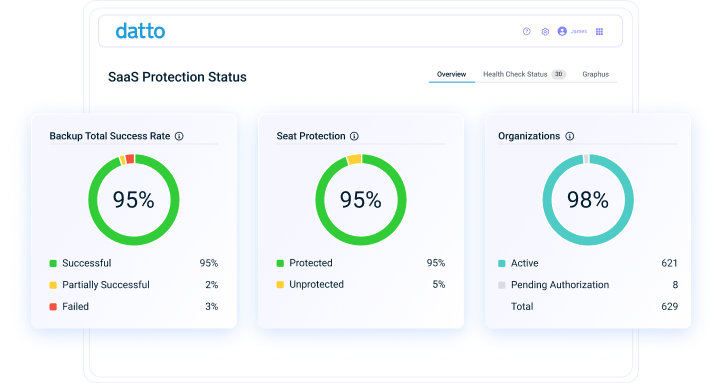Click the 5% Unprotected value
Screen dimensions: 723x383
coord(439,284)
